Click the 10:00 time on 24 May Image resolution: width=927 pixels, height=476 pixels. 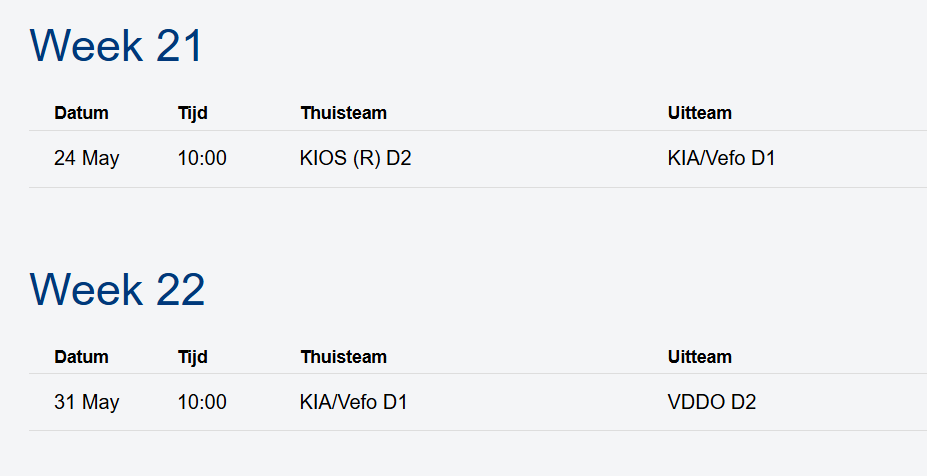coord(202,158)
